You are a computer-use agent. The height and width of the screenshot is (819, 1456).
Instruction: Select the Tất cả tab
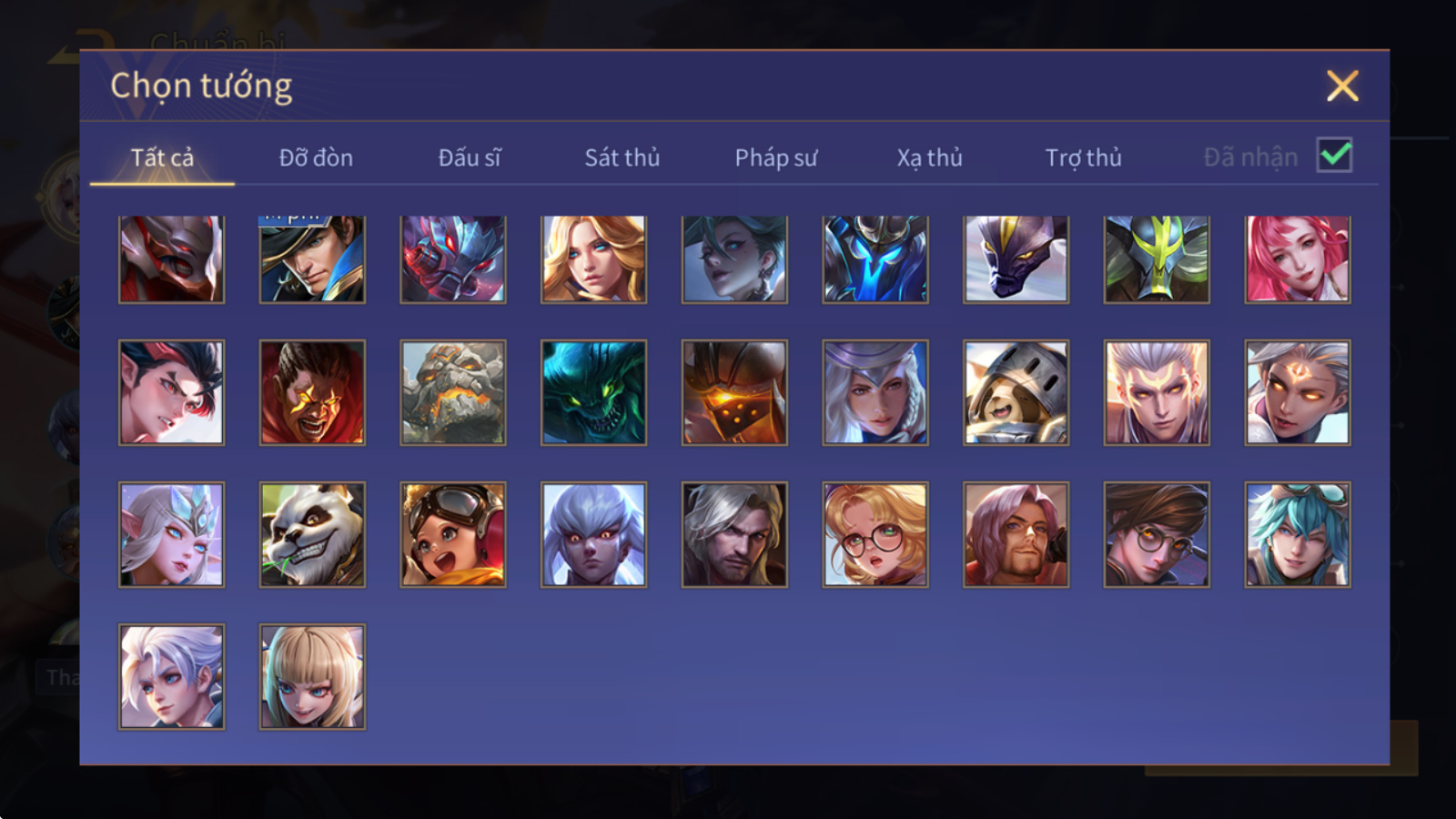(x=162, y=157)
